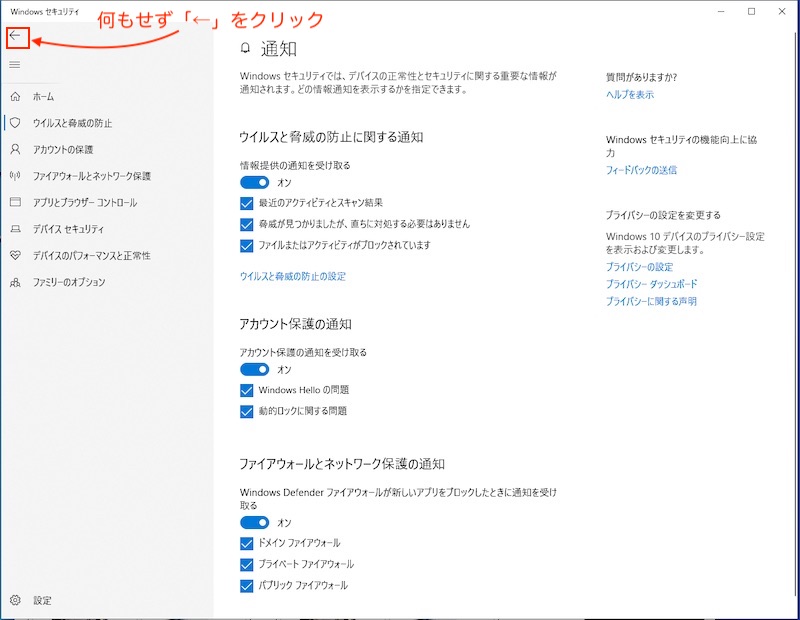This screenshot has height=620, width=800.
Task: Click フィードバックの送信 link
Action: point(641,170)
